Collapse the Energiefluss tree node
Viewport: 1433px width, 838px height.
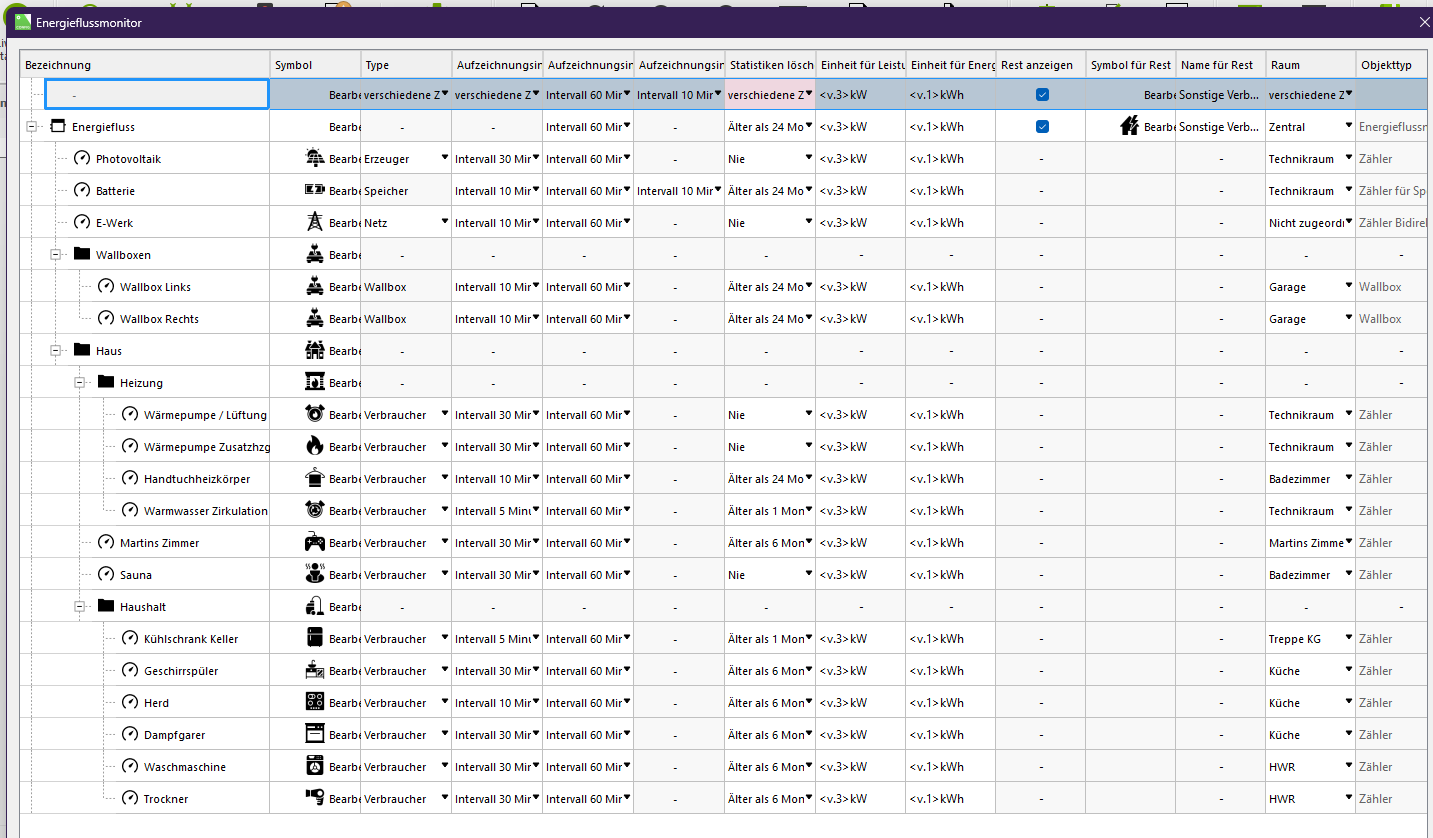tap(33, 127)
